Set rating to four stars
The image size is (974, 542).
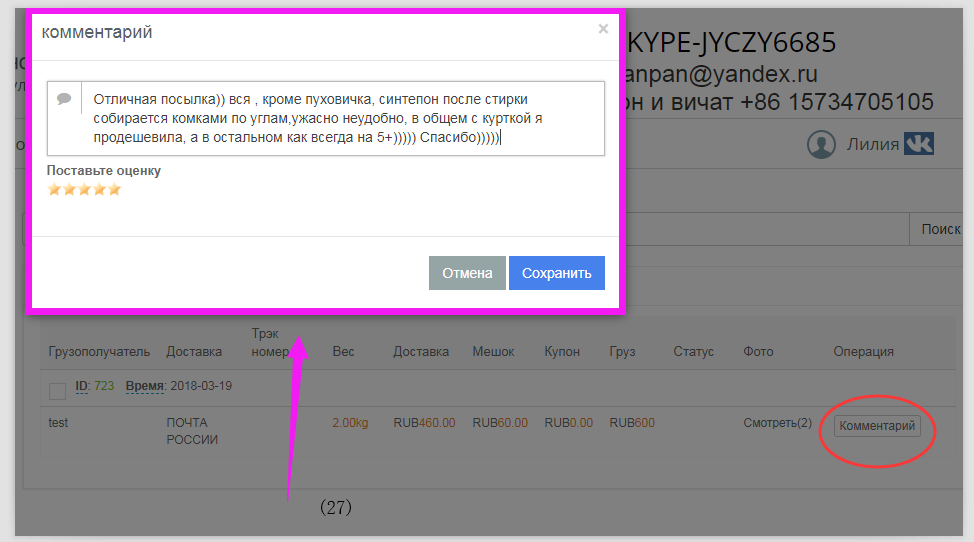click(99, 190)
